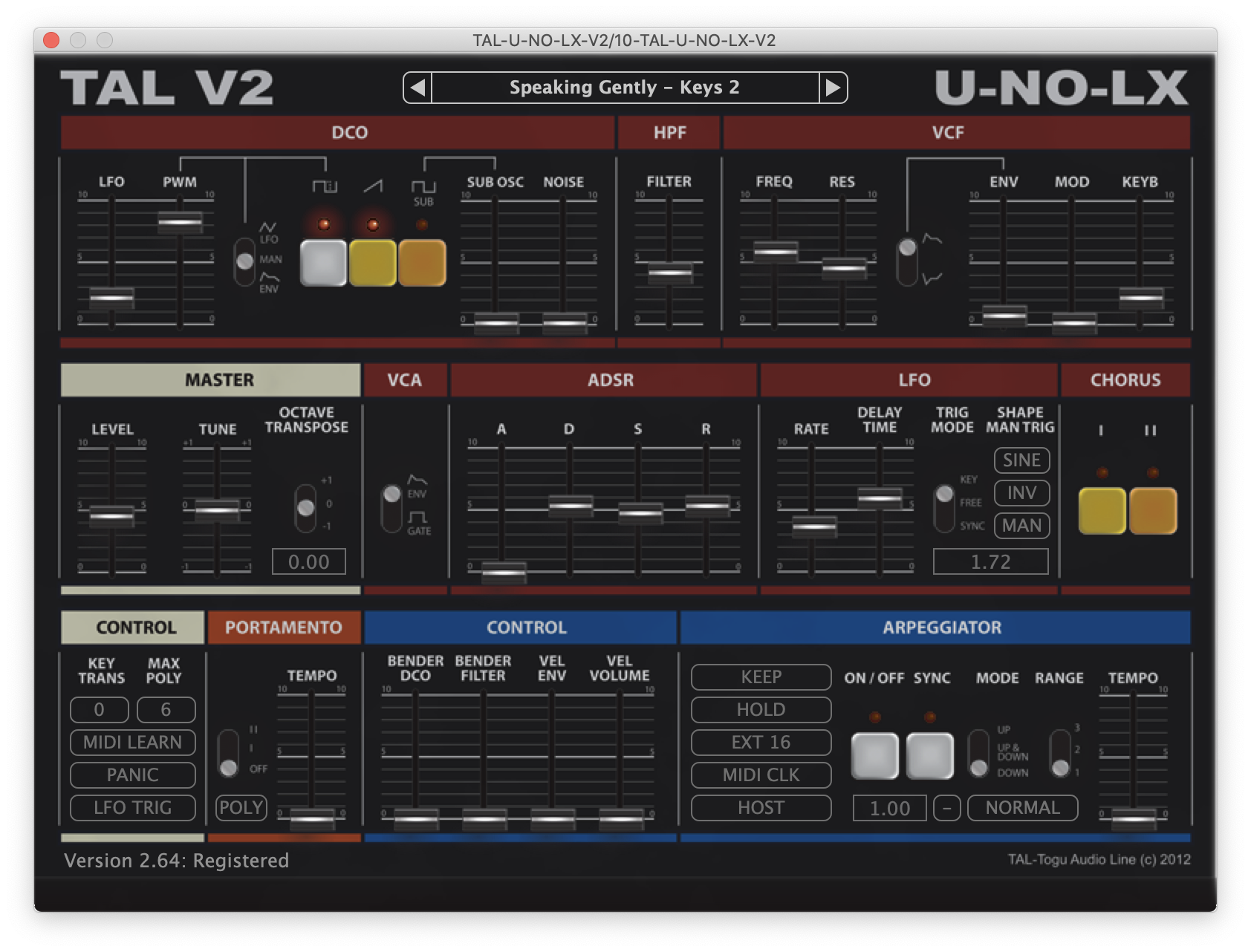Toggle the arpeggiator ON/OFF button

coord(875,756)
